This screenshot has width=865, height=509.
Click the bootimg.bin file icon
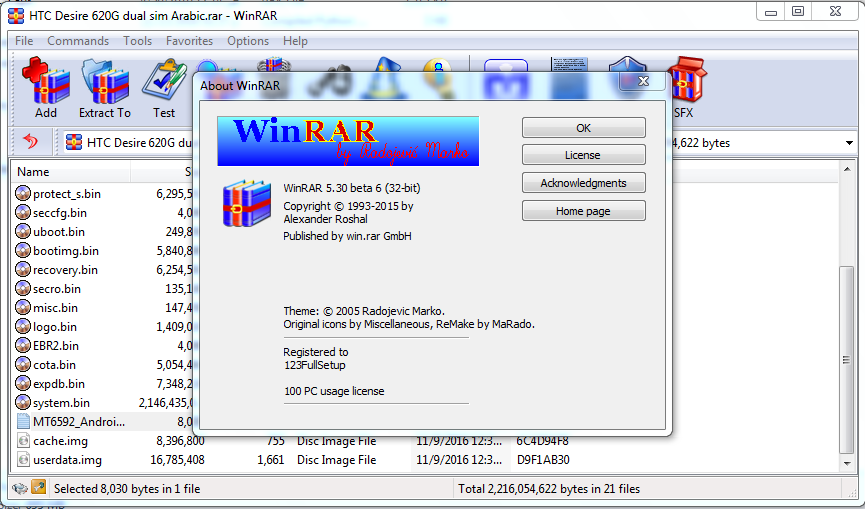coord(23,250)
